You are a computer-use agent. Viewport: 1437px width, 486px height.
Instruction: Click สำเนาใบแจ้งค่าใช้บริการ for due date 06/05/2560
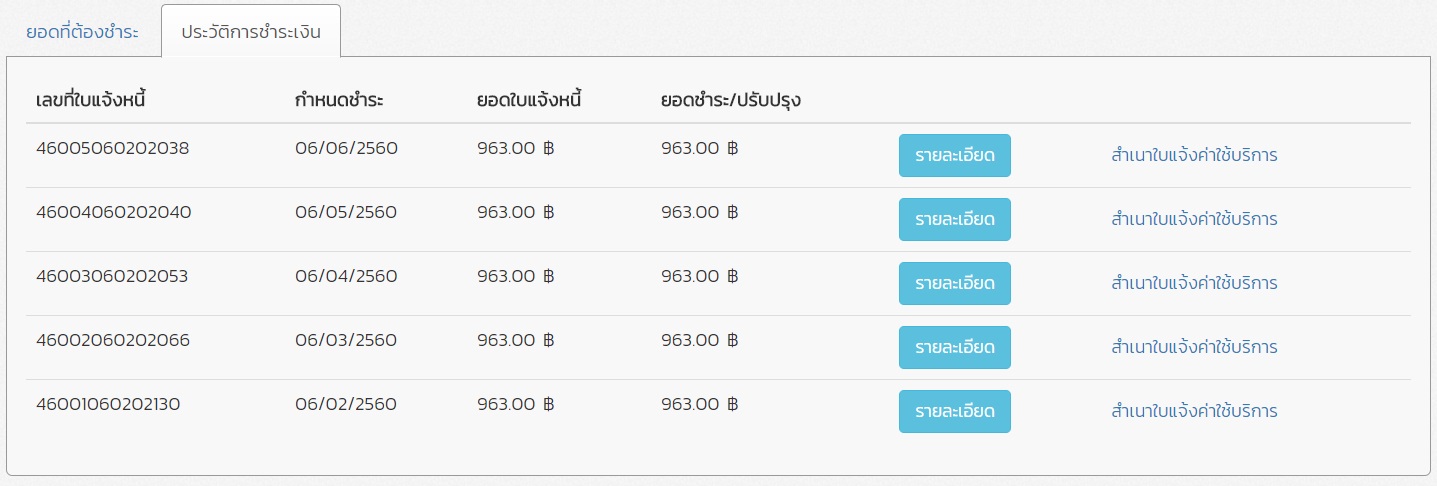pyautogui.click(x=1194, y=219)
